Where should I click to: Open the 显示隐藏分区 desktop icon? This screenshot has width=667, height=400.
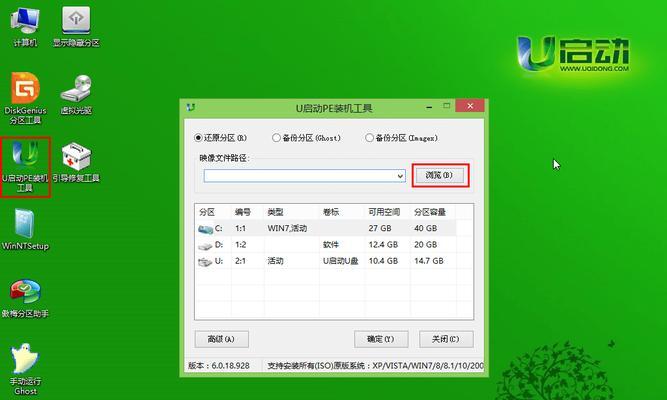[x=76, y=26]
